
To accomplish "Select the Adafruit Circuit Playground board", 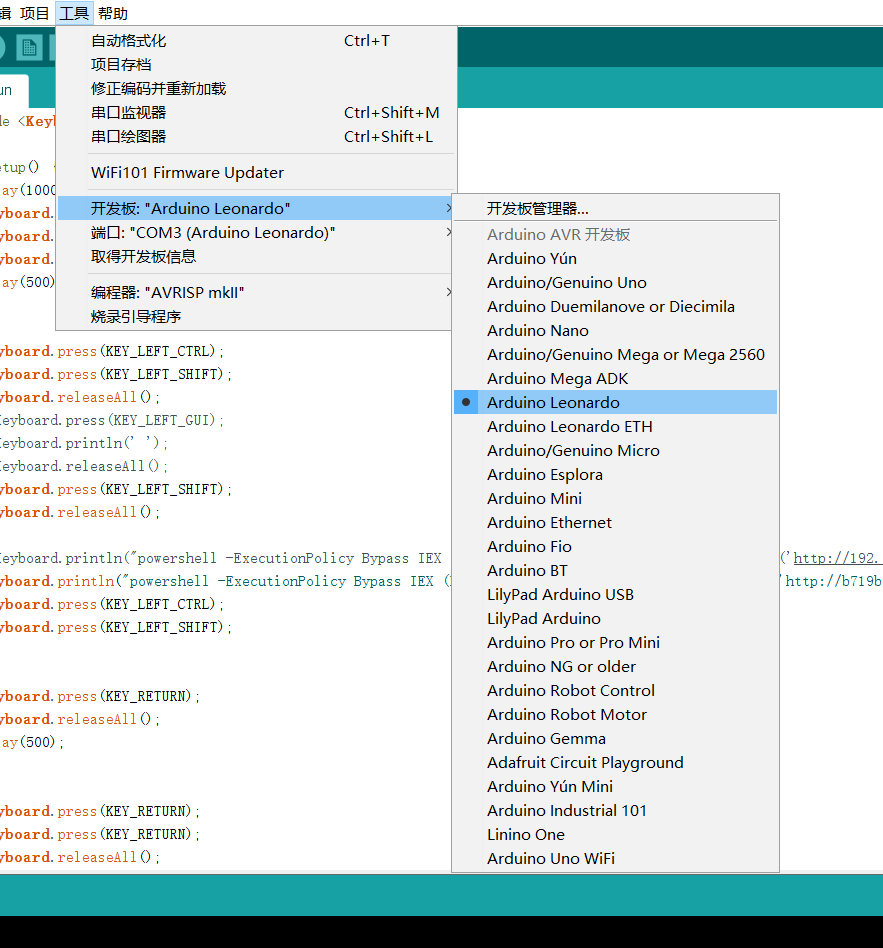I will tap(585, 762).
